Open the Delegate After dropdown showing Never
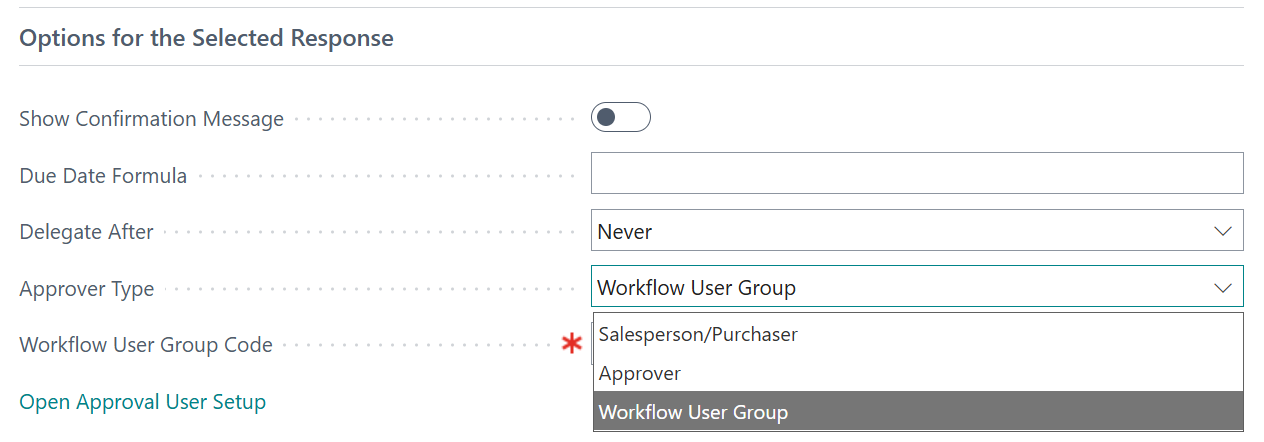Viewport: 1264px width, 442px height. (917, 230)
